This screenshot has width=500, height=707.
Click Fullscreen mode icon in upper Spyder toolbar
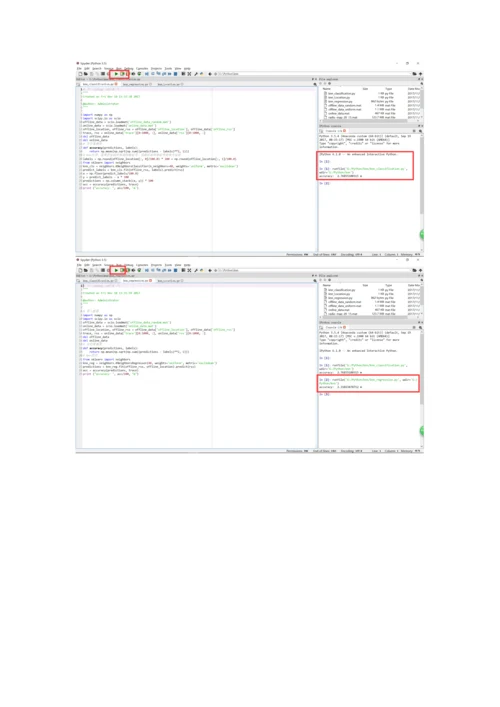[x=189, y=74]
